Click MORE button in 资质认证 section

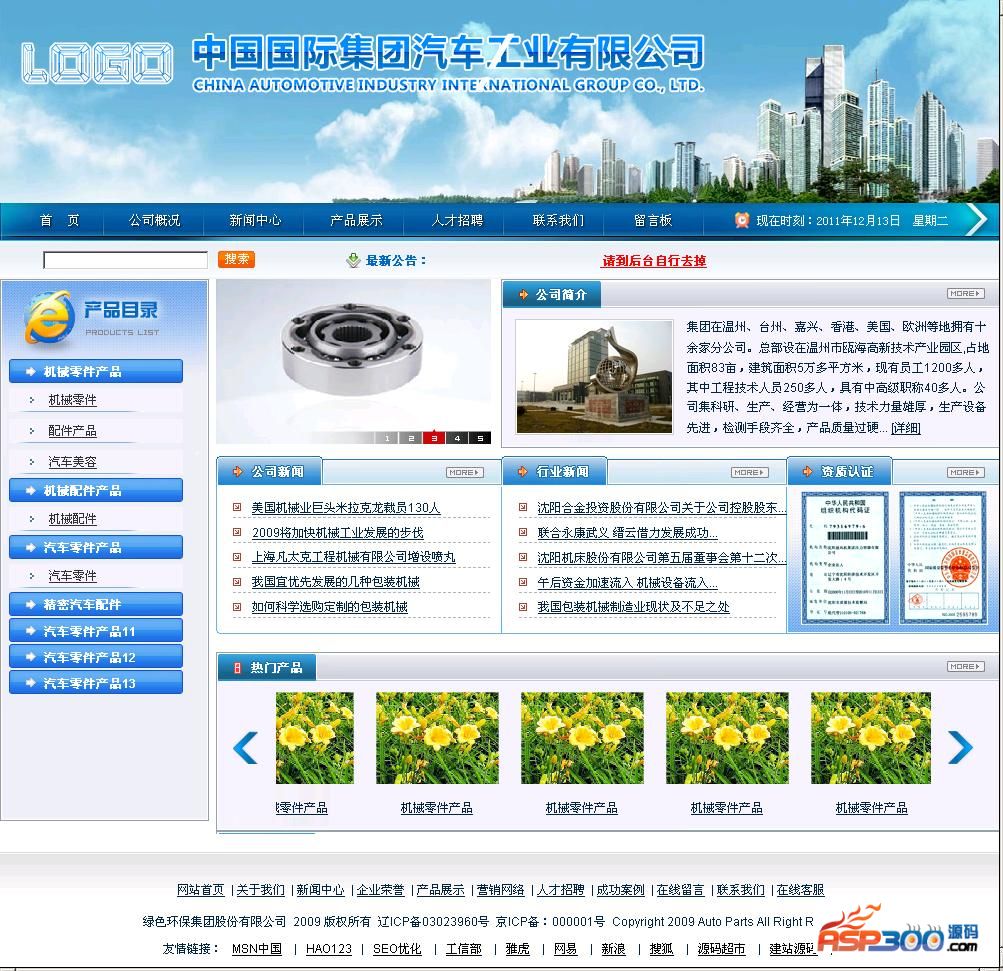[x=965, y=472]
